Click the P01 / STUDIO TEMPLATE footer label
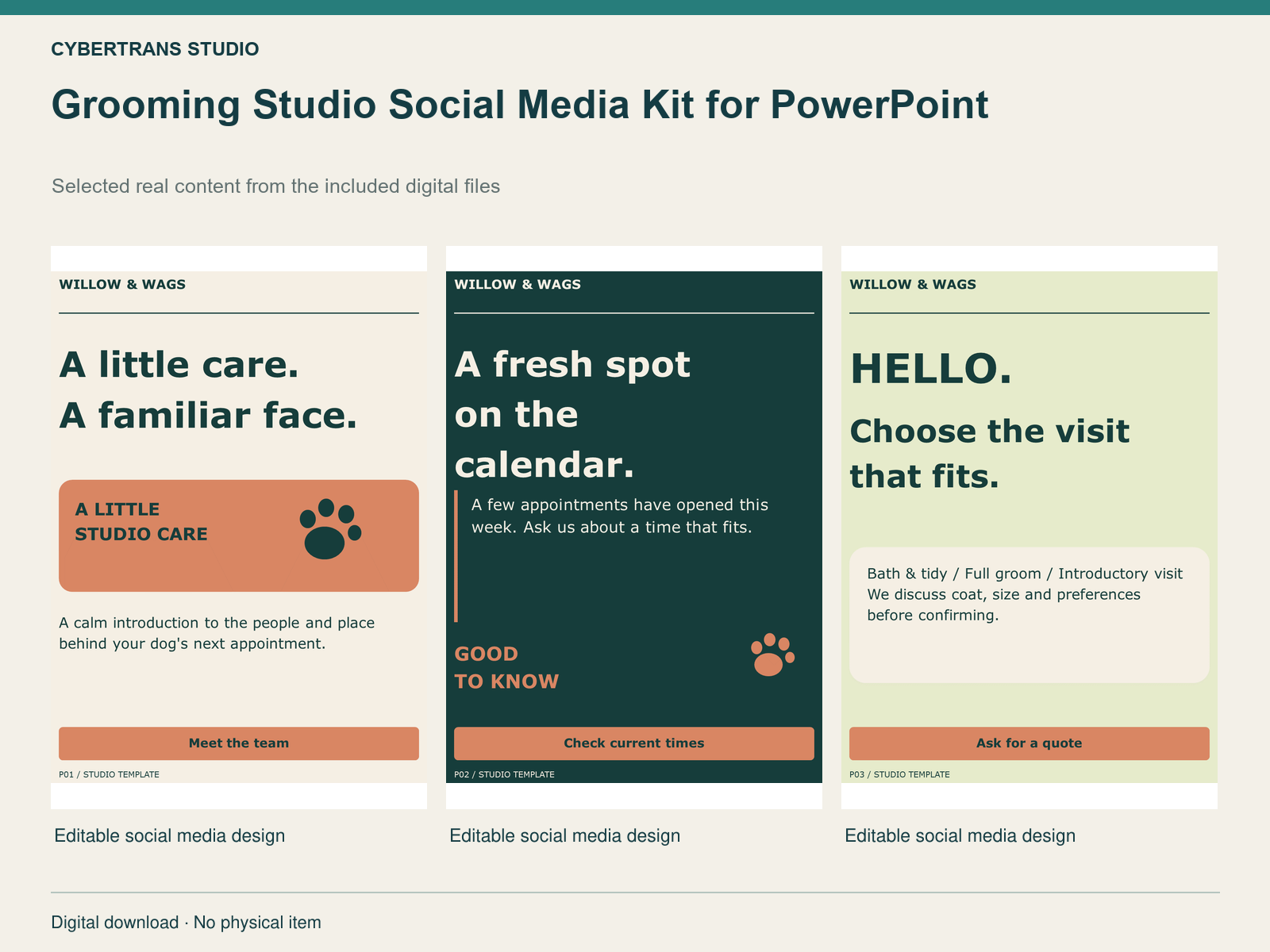Image resolution: width=1270 pixels, height=952 pixels. [x=109, y=774]
